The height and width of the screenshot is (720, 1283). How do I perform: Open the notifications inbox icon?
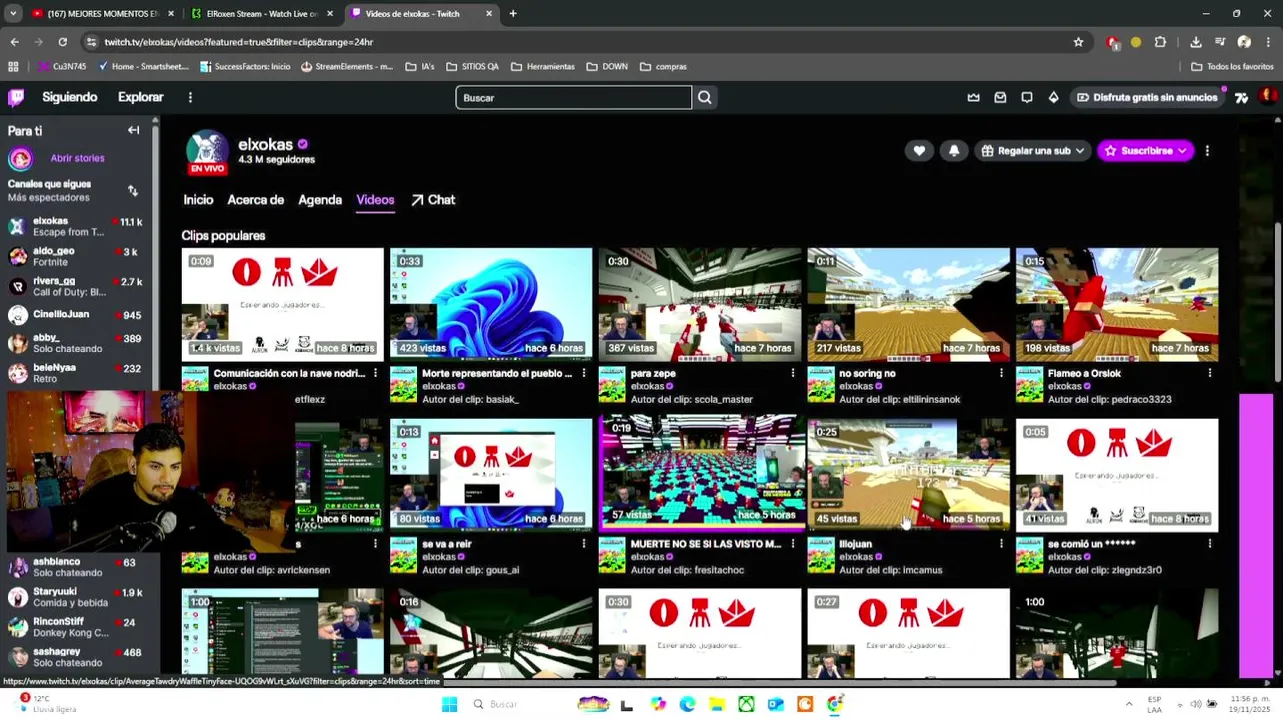tap(1000, 97)
